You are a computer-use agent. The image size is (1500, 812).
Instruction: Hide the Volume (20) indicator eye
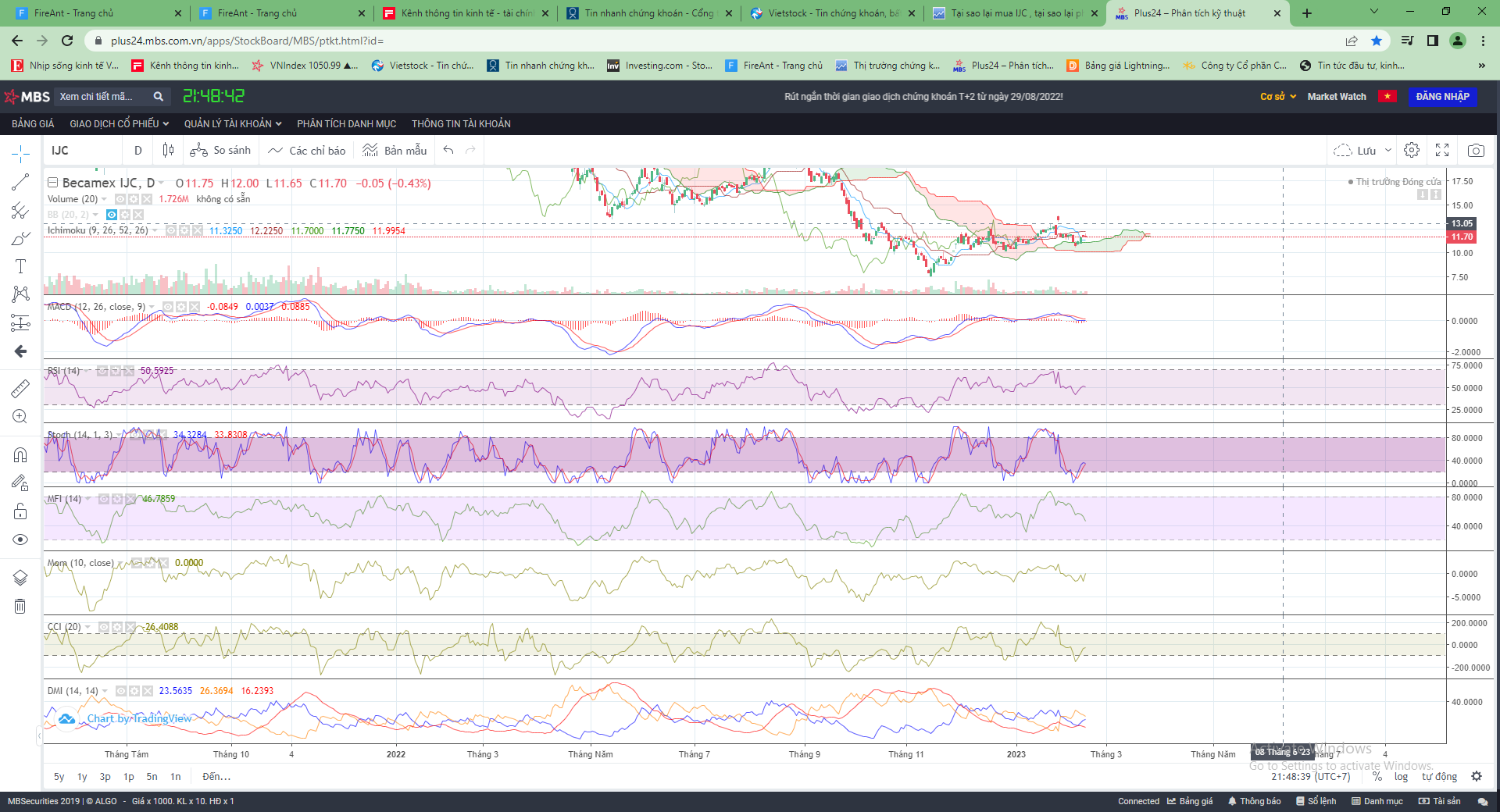click(x=121, y=199)
